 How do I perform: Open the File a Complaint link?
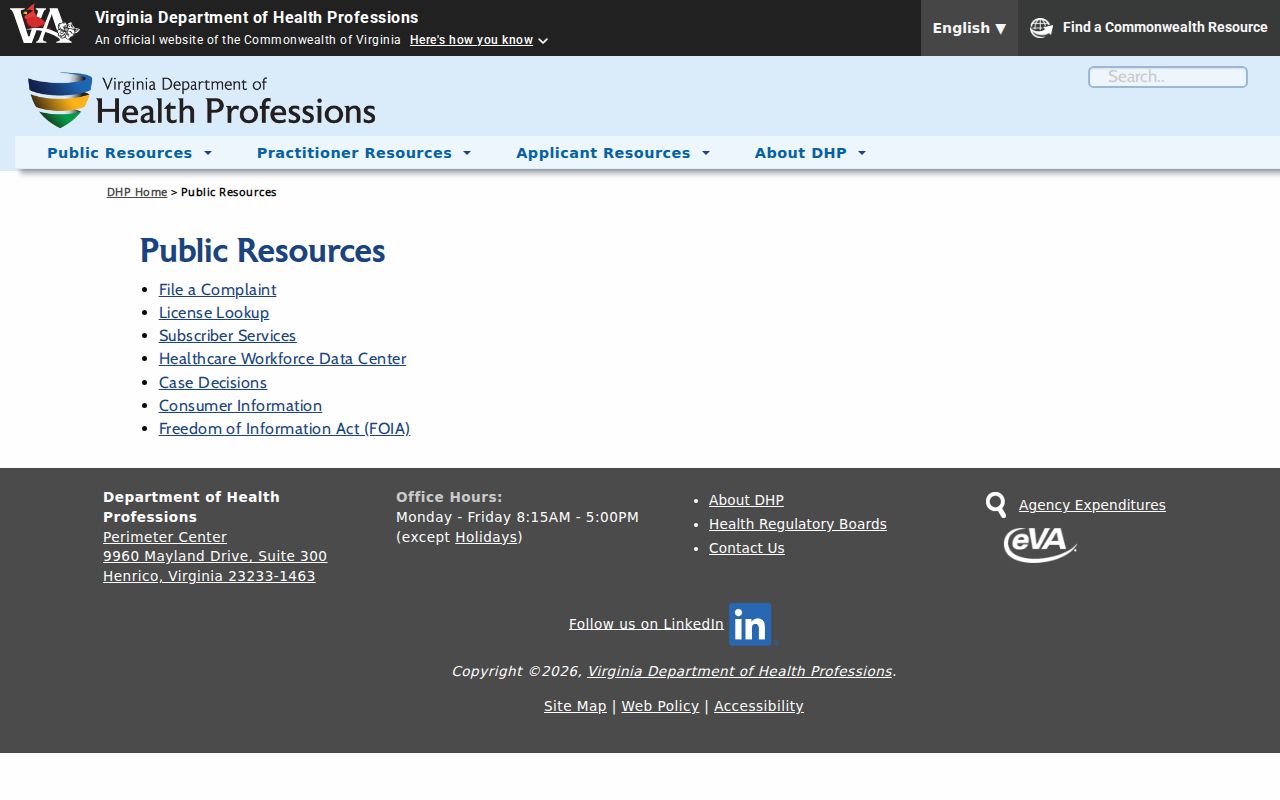(x=217, y=290)
